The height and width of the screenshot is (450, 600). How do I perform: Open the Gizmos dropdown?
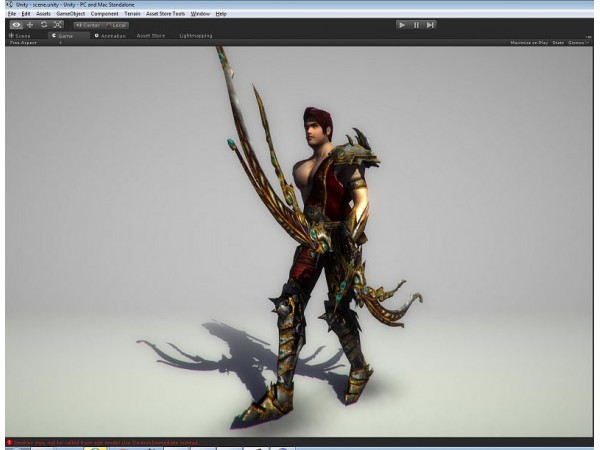(578, 43)
